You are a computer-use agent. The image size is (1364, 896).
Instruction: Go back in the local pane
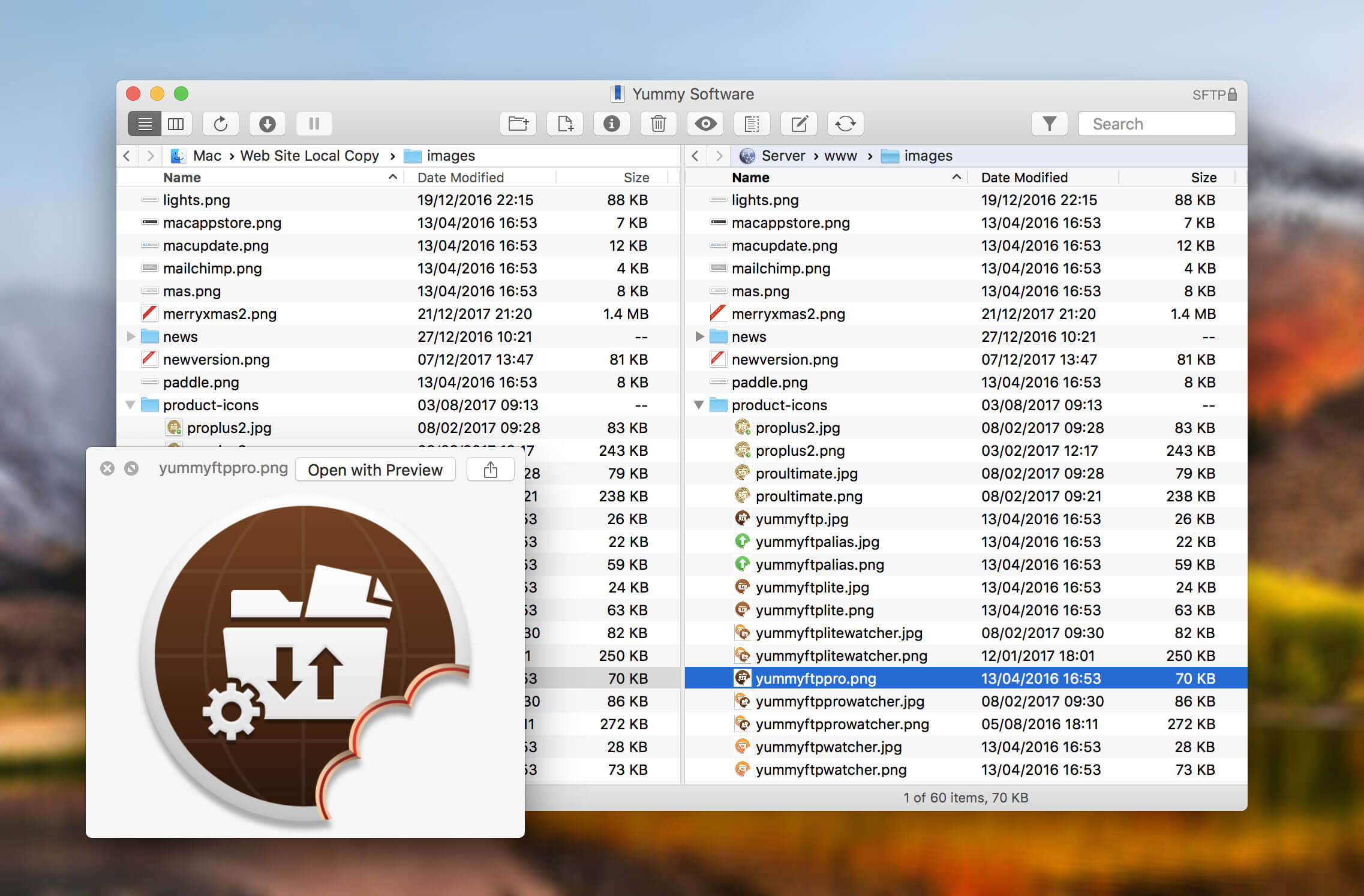pyautogui.click(x=127, y=156)
